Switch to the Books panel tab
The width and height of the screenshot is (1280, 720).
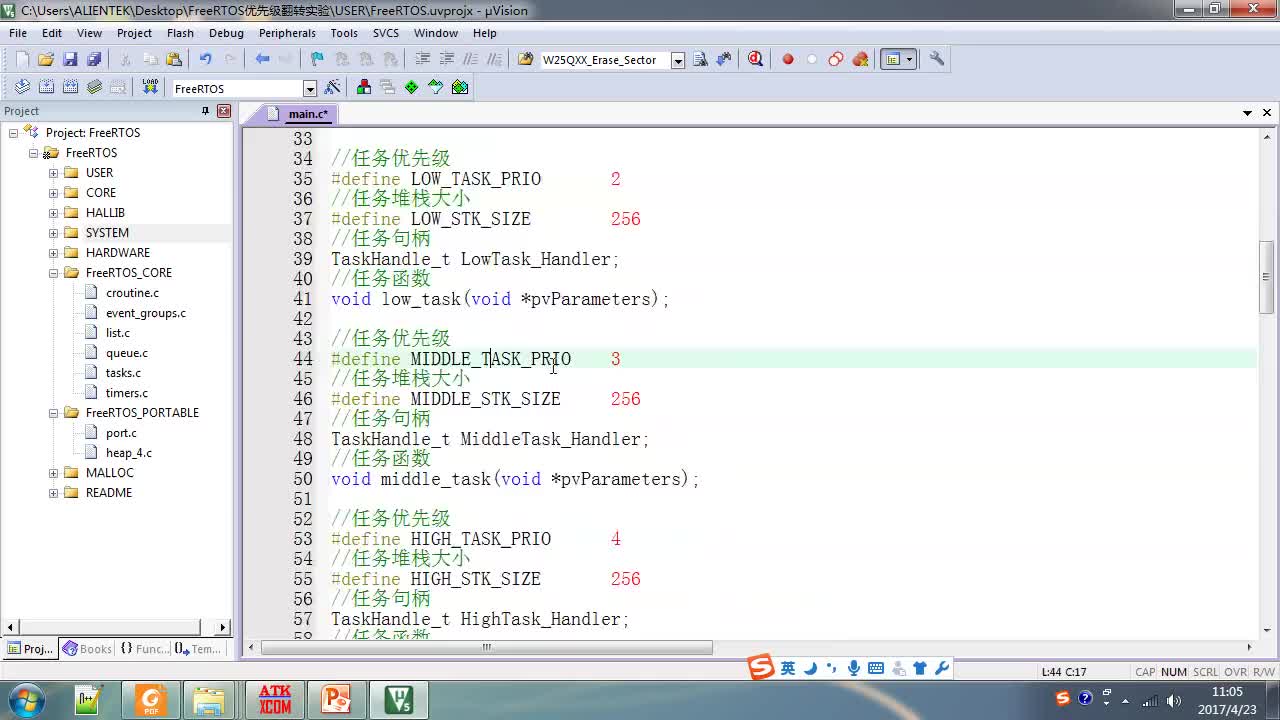pos(87,649)
